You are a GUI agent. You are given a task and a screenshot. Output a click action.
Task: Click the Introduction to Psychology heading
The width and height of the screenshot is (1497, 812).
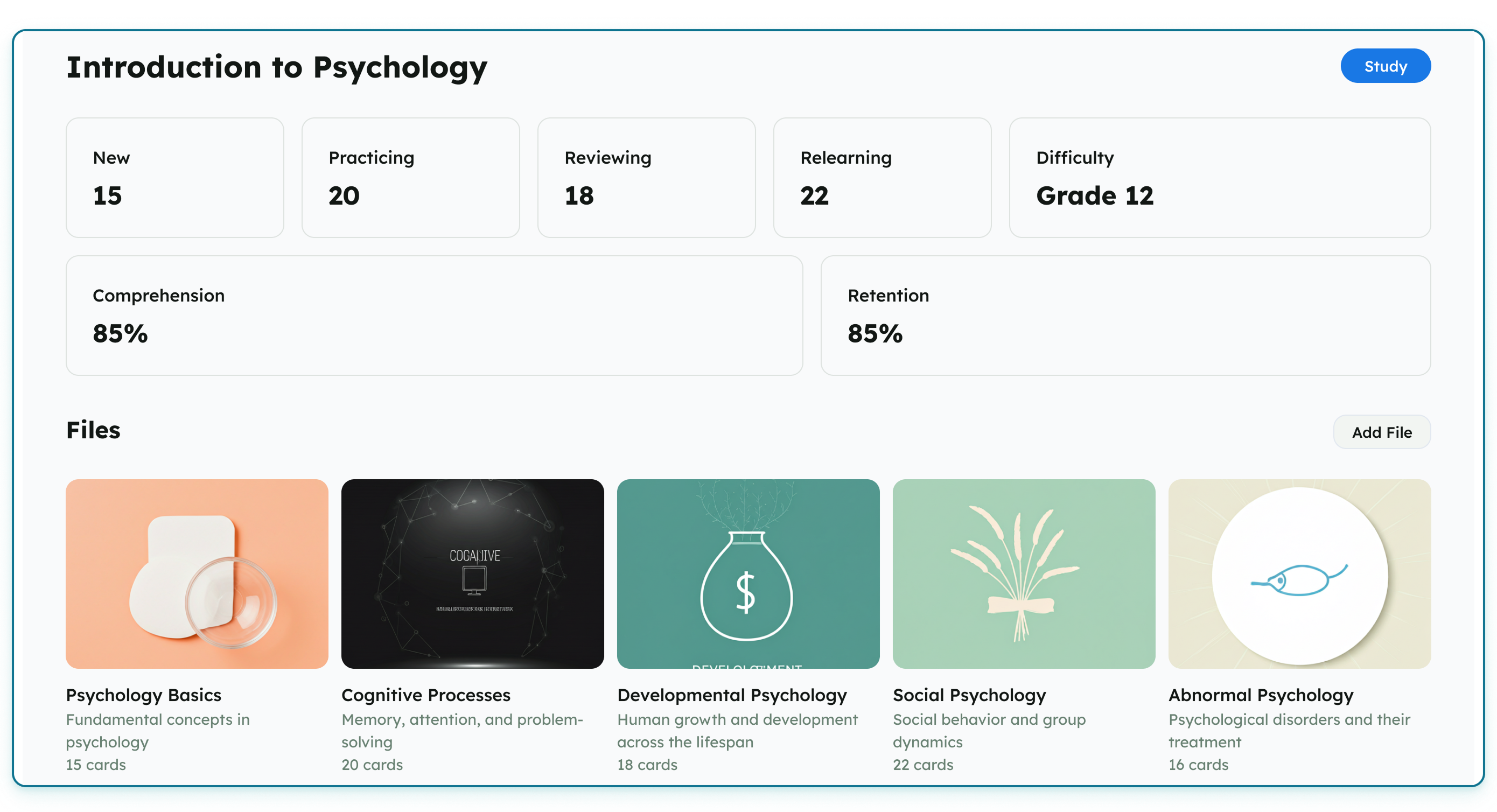point(277,67)
